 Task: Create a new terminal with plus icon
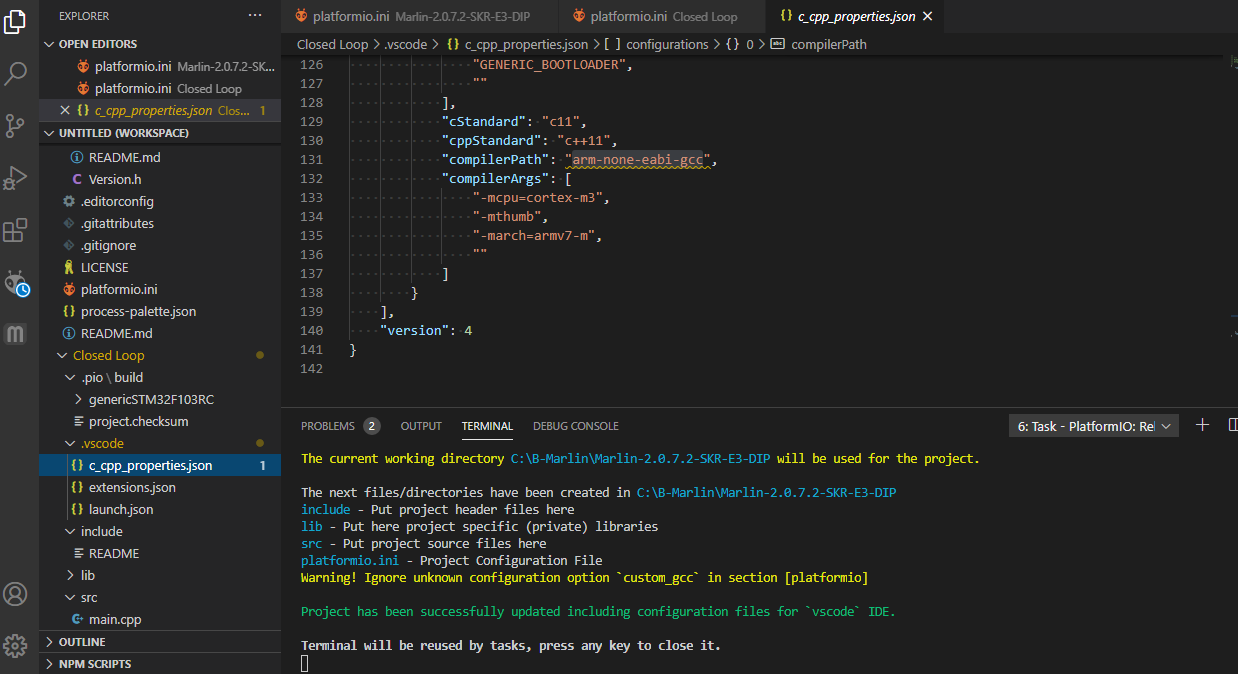1203,425
